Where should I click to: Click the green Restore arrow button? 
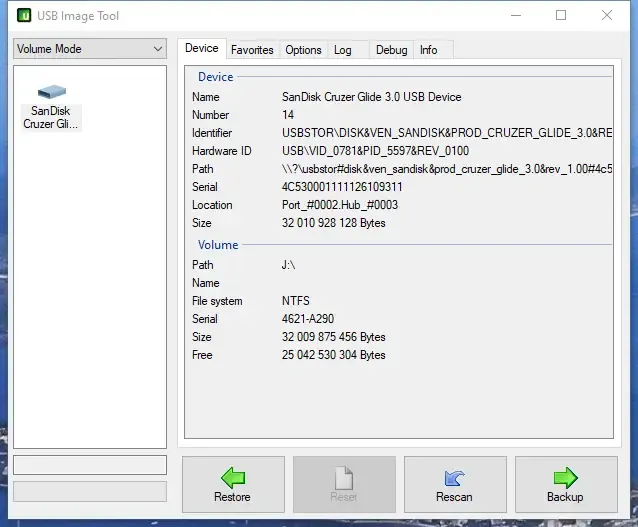tap(233, 484)
